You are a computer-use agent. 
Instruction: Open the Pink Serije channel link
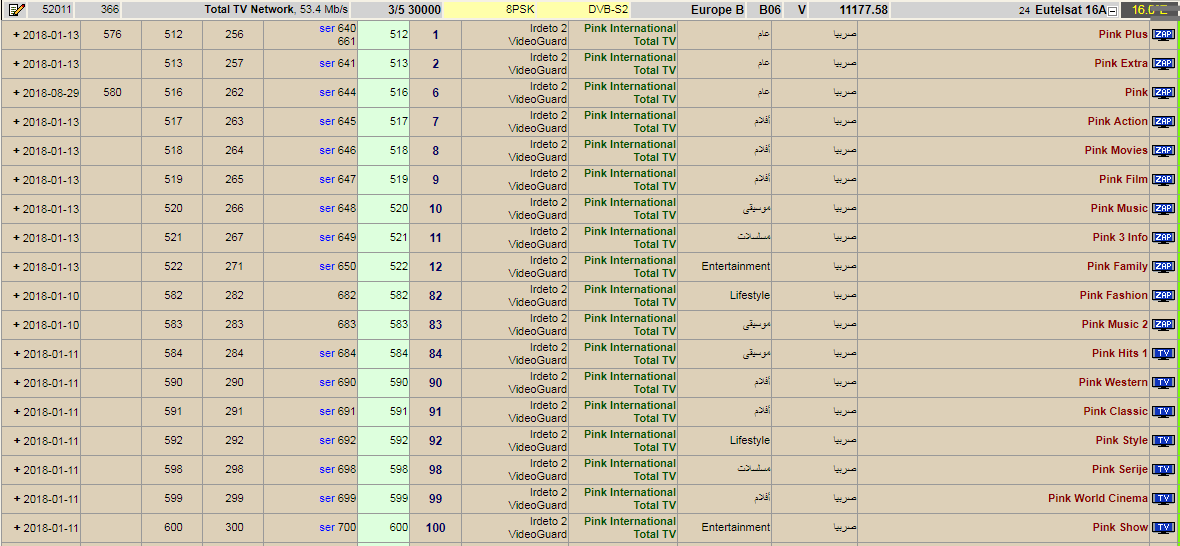coord(1120,470)
